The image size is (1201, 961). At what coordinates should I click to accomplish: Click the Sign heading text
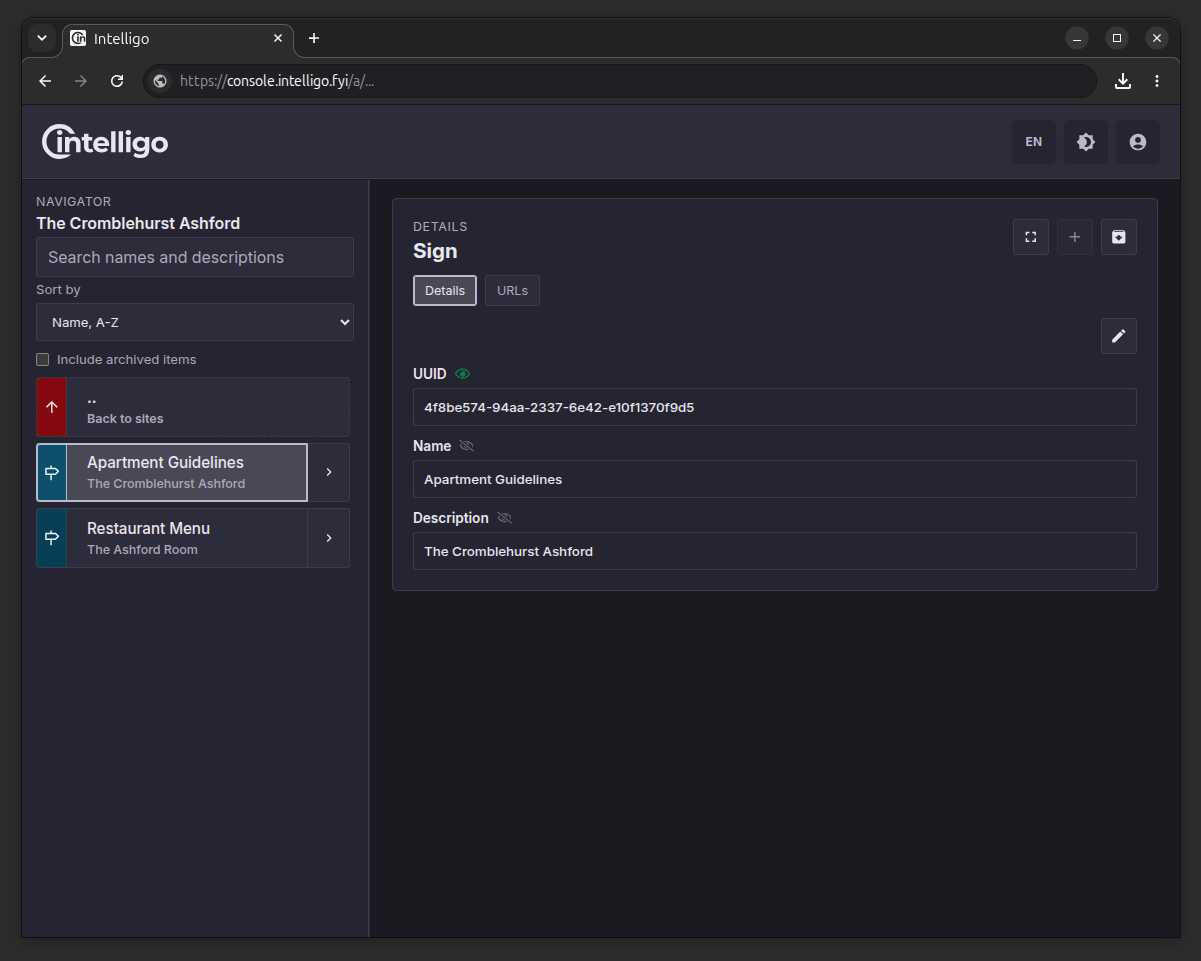coord(435,251)
